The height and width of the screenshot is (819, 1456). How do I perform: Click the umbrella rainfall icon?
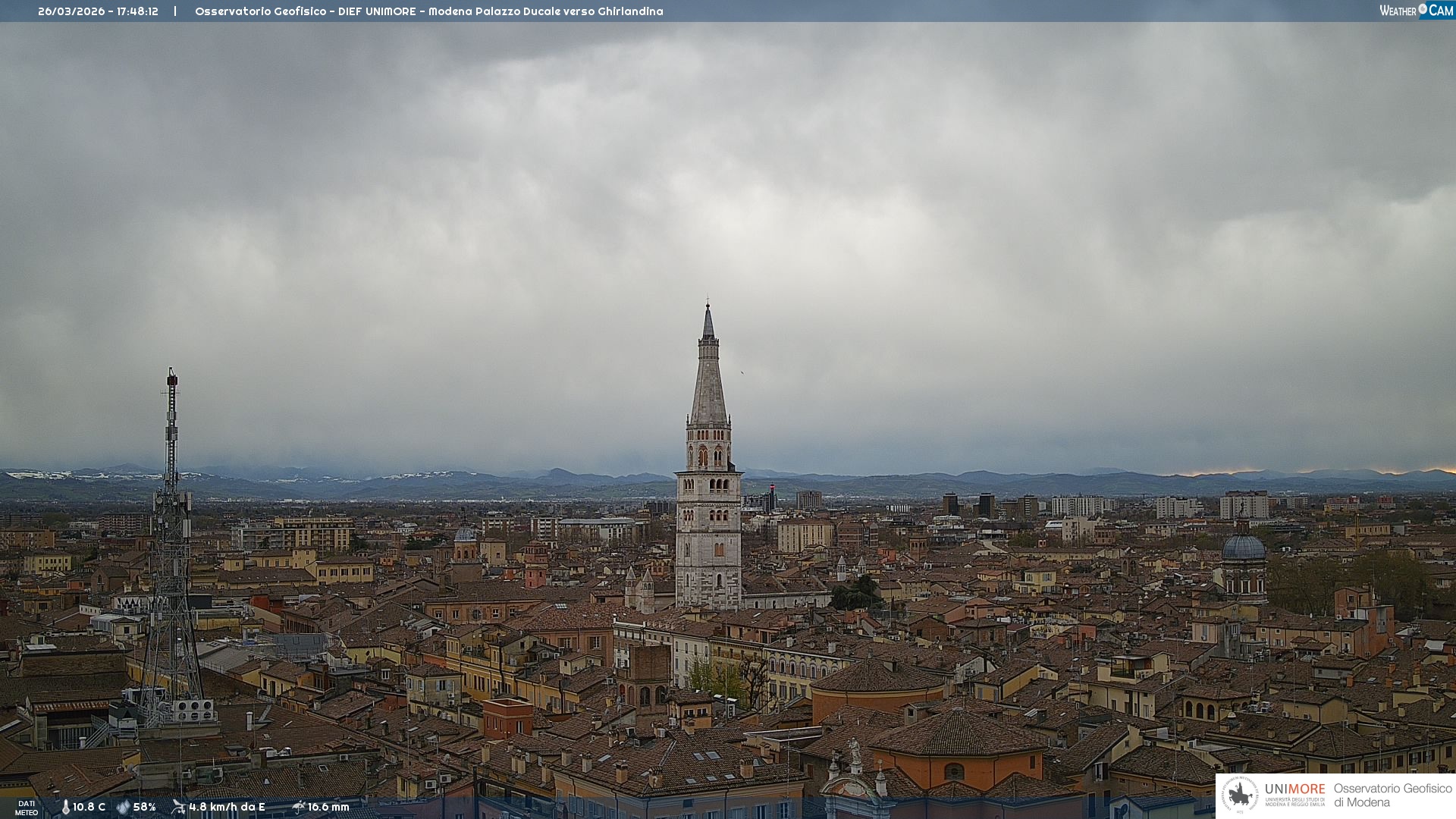[x=298, y=807]
